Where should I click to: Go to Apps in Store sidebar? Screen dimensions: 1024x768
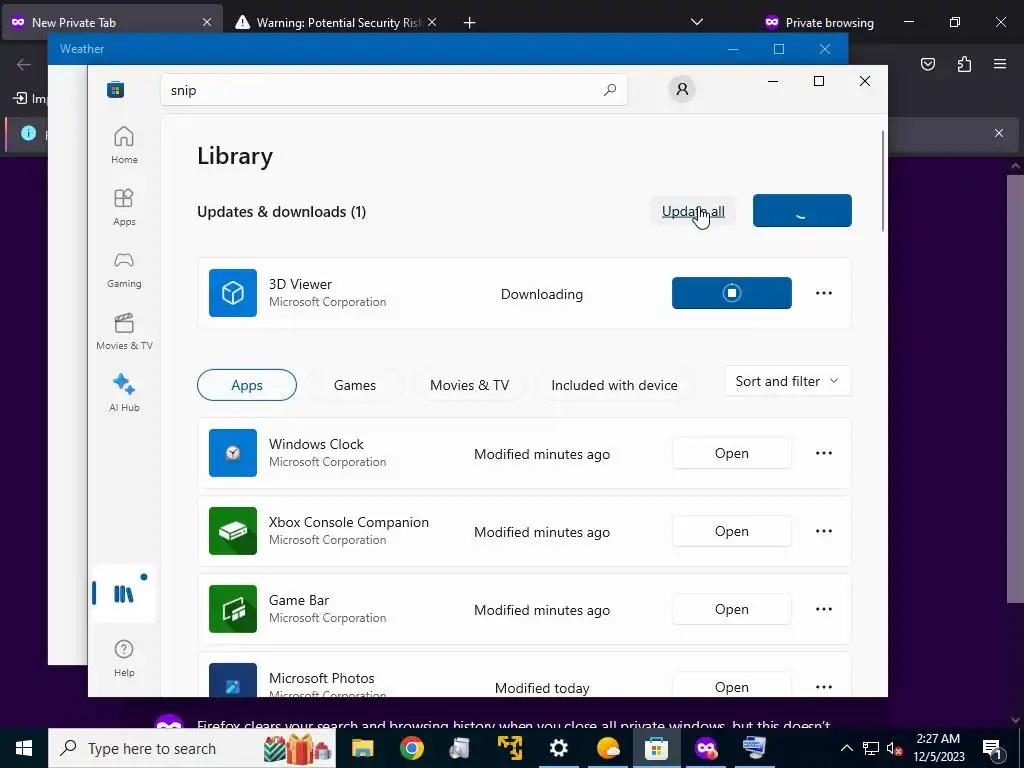pos(124,207)
